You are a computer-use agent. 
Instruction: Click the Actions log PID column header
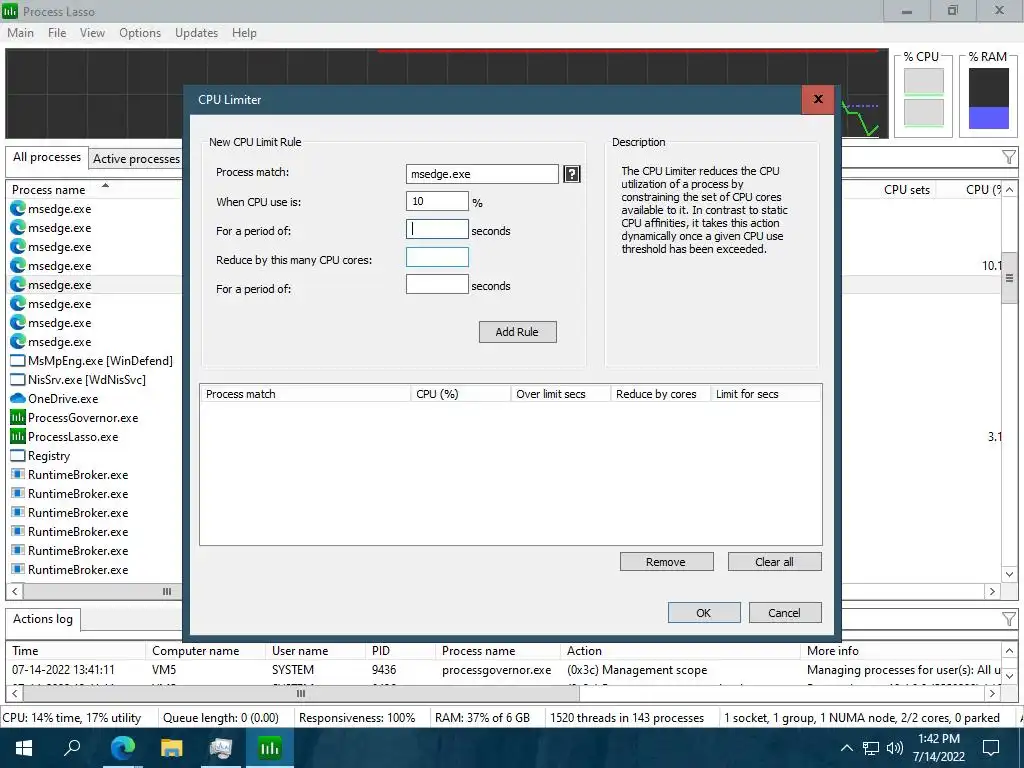pos(400,651)
